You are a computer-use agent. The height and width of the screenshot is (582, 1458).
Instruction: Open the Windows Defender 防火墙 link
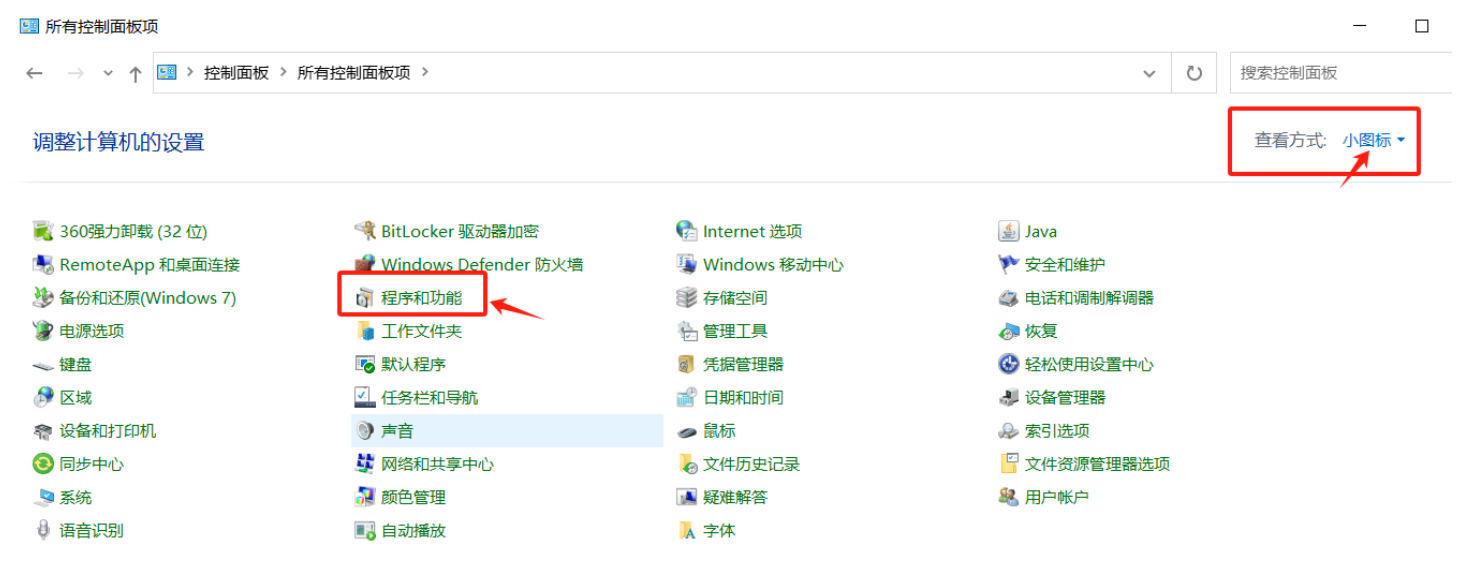coord(482,265)
